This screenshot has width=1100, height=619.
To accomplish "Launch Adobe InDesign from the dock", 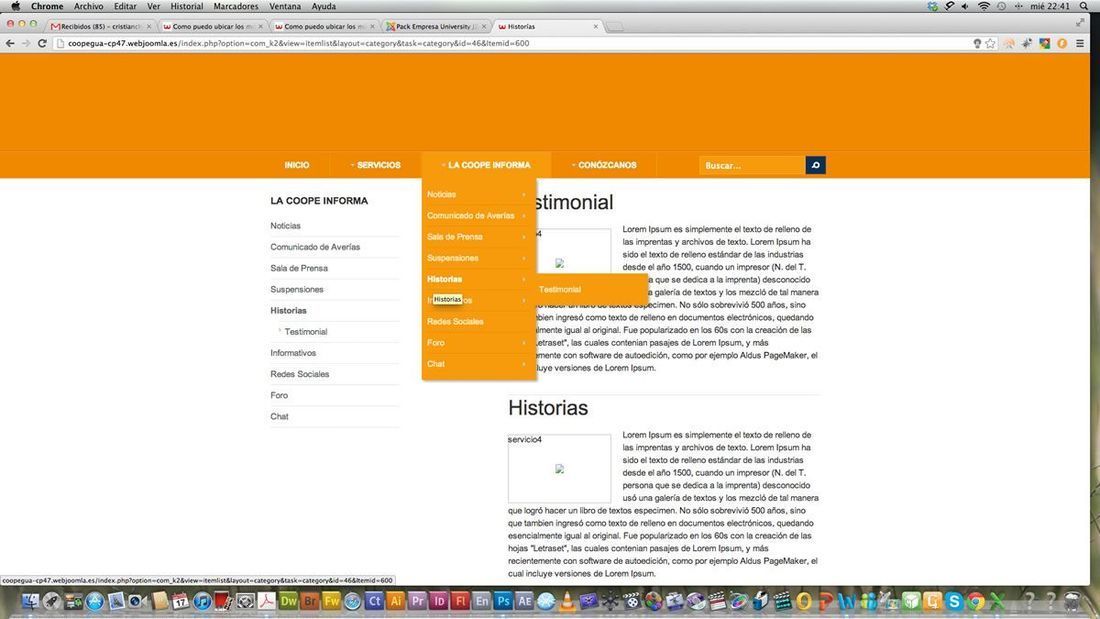I will pyautogui.click(x=439, y=601).
